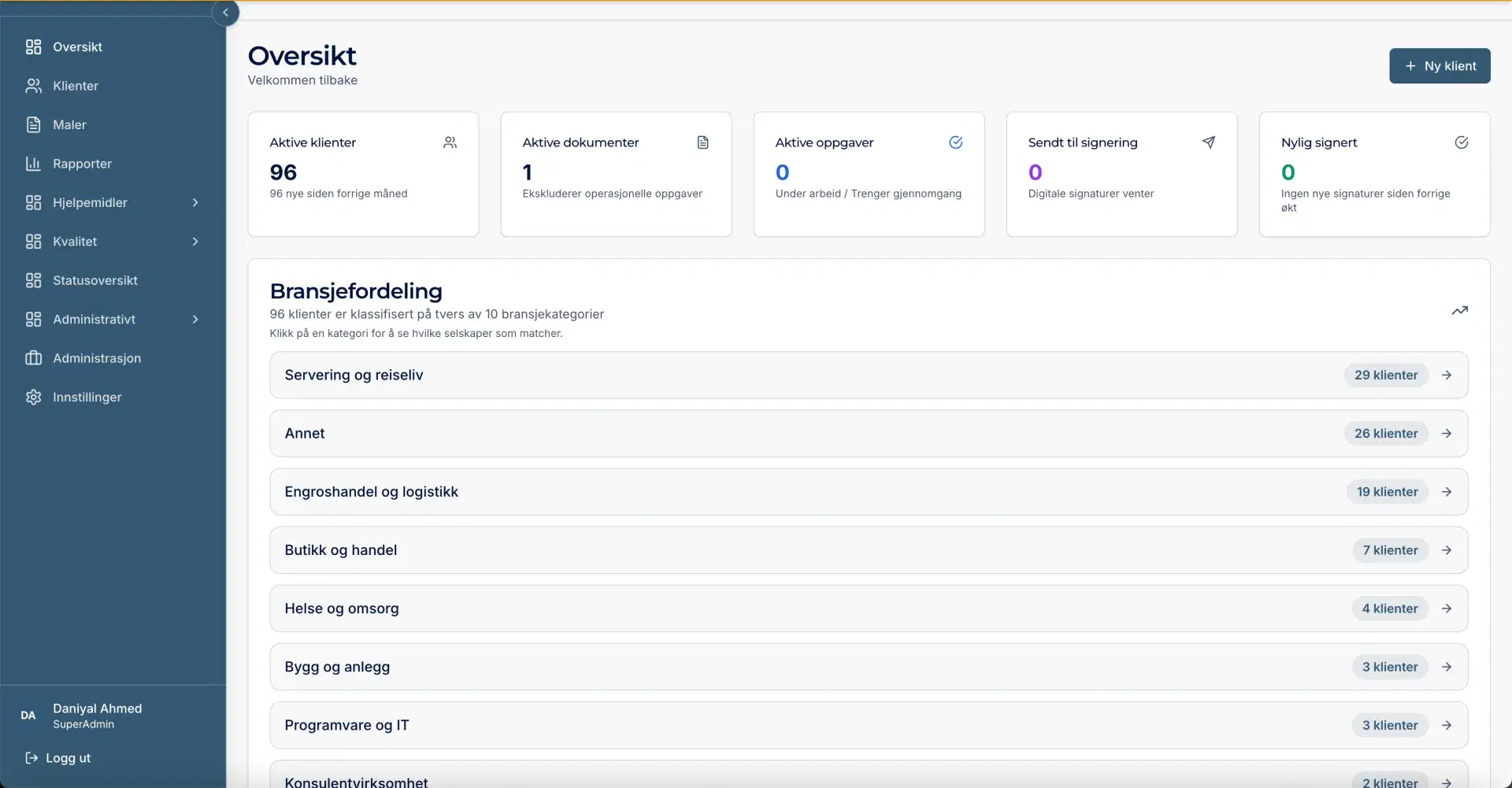Expand the Hjelpemidler submenu chevron
Screen dimensions: 1512x788
pyautogui.click(x=195, y=203)
